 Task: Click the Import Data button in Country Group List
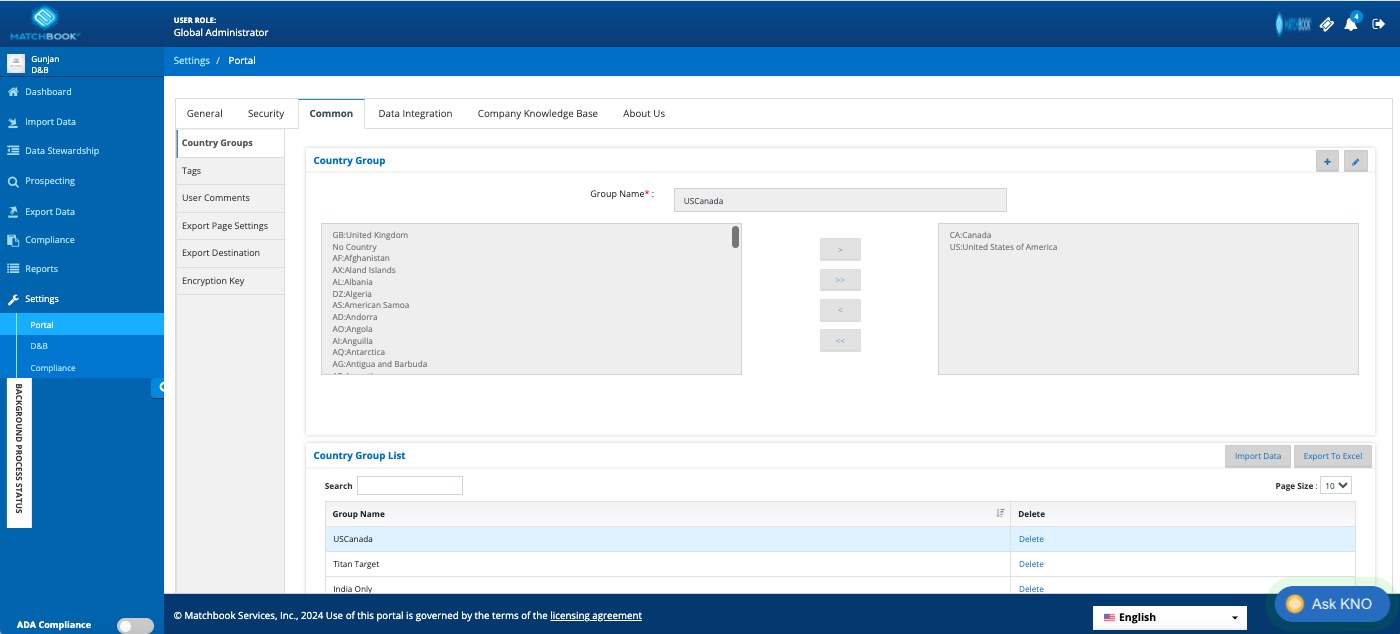[x=1258, y=456]
